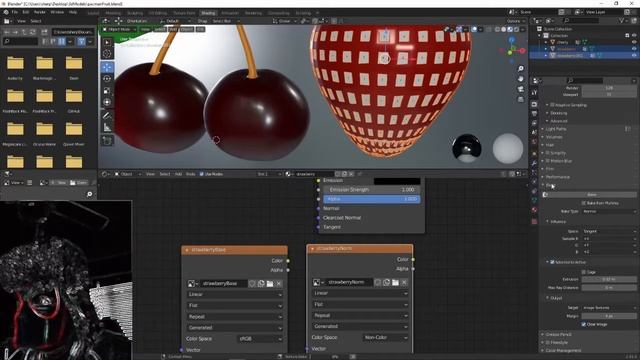Image resolution: width=640 pixels, height=360 pixels.
Task: Expand the Performance panel
Action: [557, 177]
